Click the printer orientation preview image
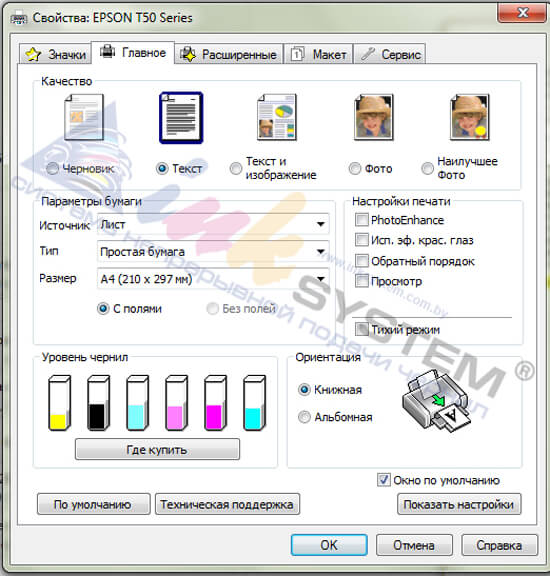The height and width of the screenshot is (576, 550). point(436,401)
